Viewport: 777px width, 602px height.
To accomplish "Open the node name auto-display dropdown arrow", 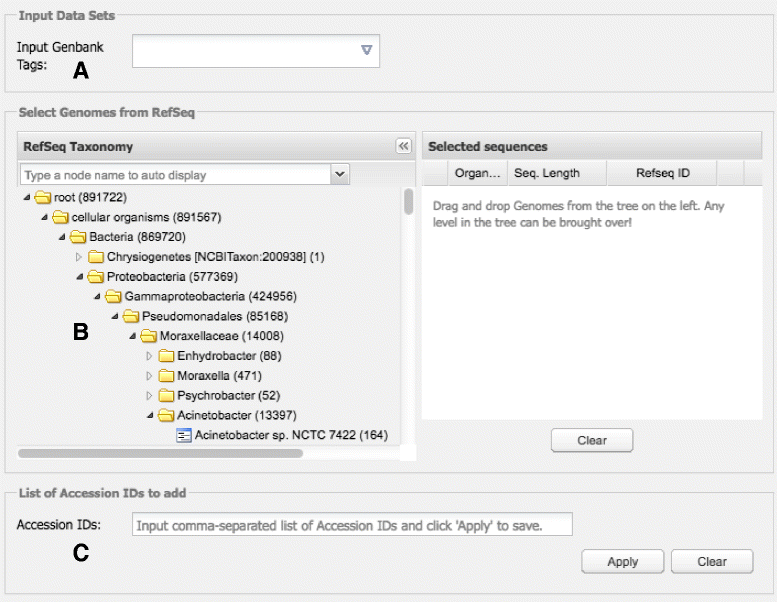I will 340,174.
